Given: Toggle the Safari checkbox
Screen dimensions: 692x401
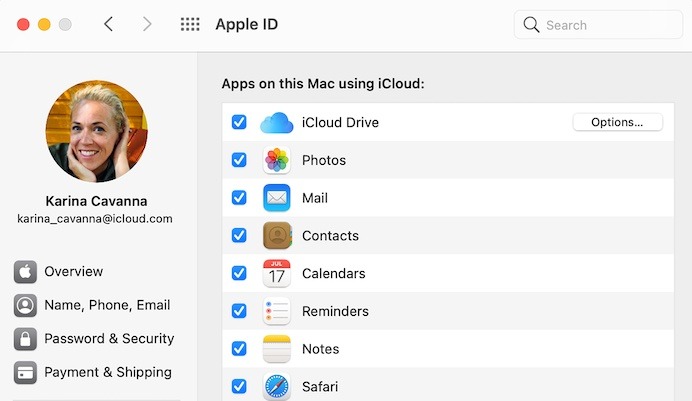Looking at the screenshot, I should click(239, 386).
